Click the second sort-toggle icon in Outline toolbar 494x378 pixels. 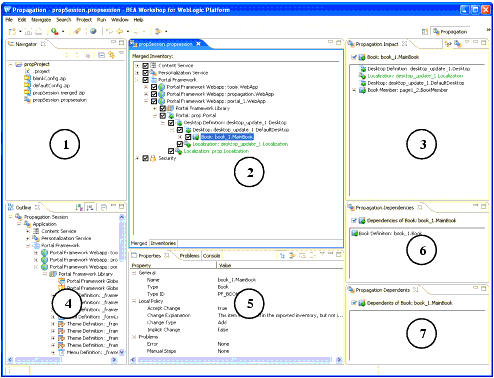tap(90, 207)
